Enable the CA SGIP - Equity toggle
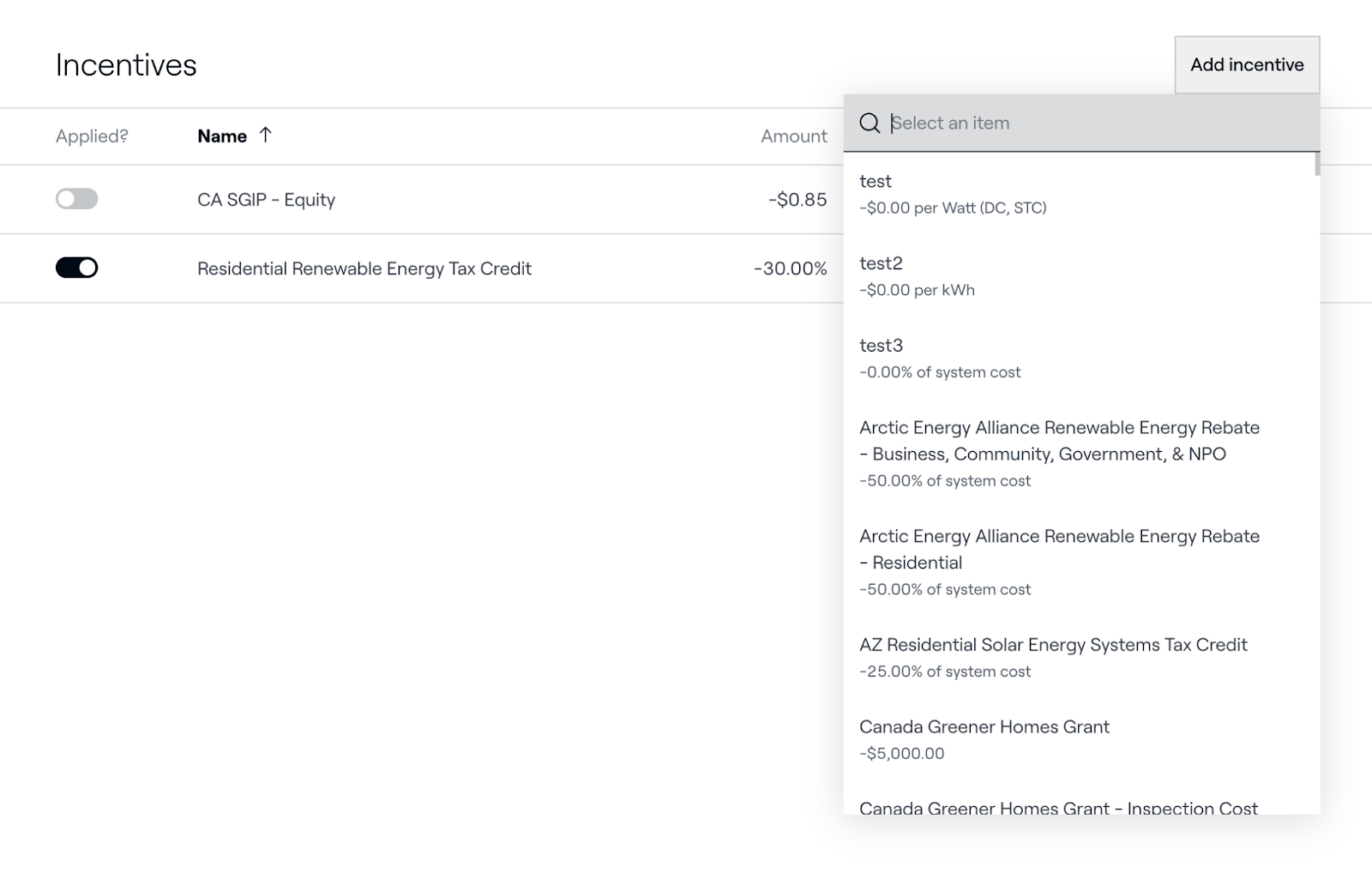Viewport: 1372px width, 885px height. pos(77,199)
